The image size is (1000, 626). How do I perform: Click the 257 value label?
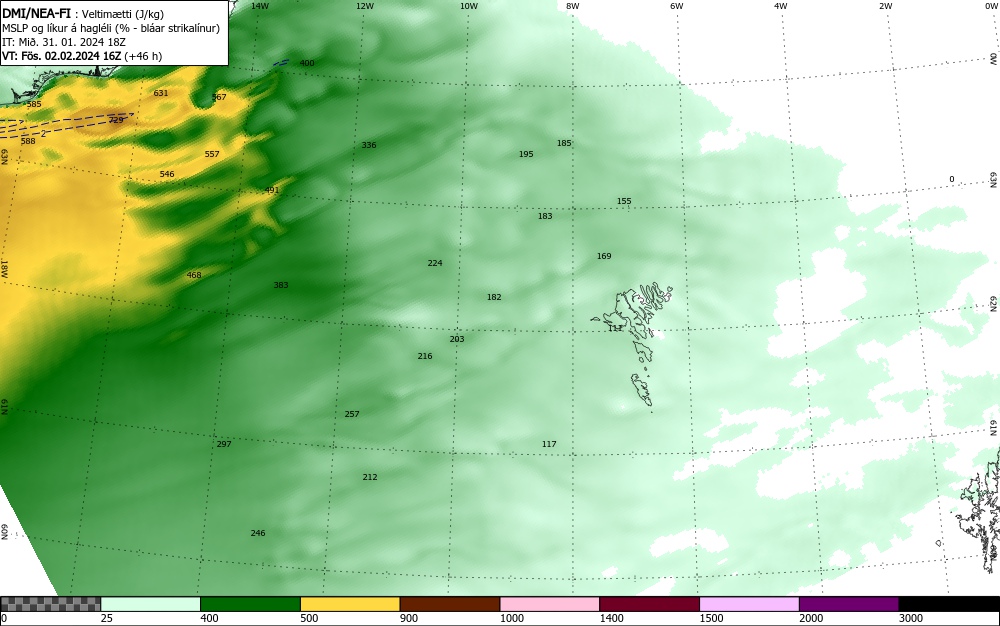coord(352,414)
